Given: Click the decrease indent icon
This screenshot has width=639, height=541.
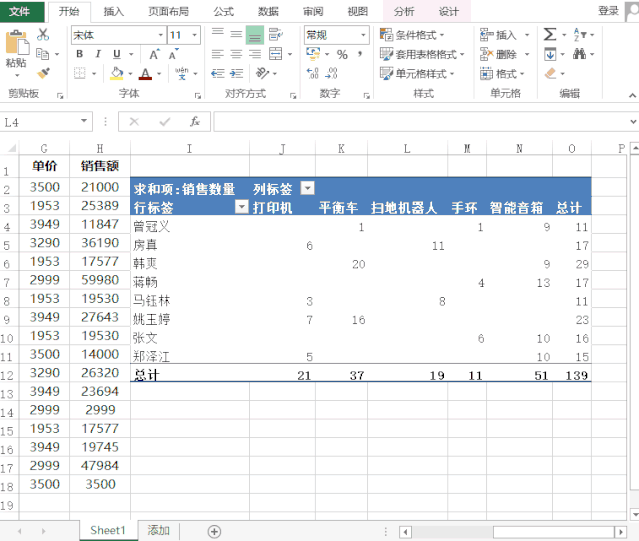Looking at the screenshot, I should [218, 73].
